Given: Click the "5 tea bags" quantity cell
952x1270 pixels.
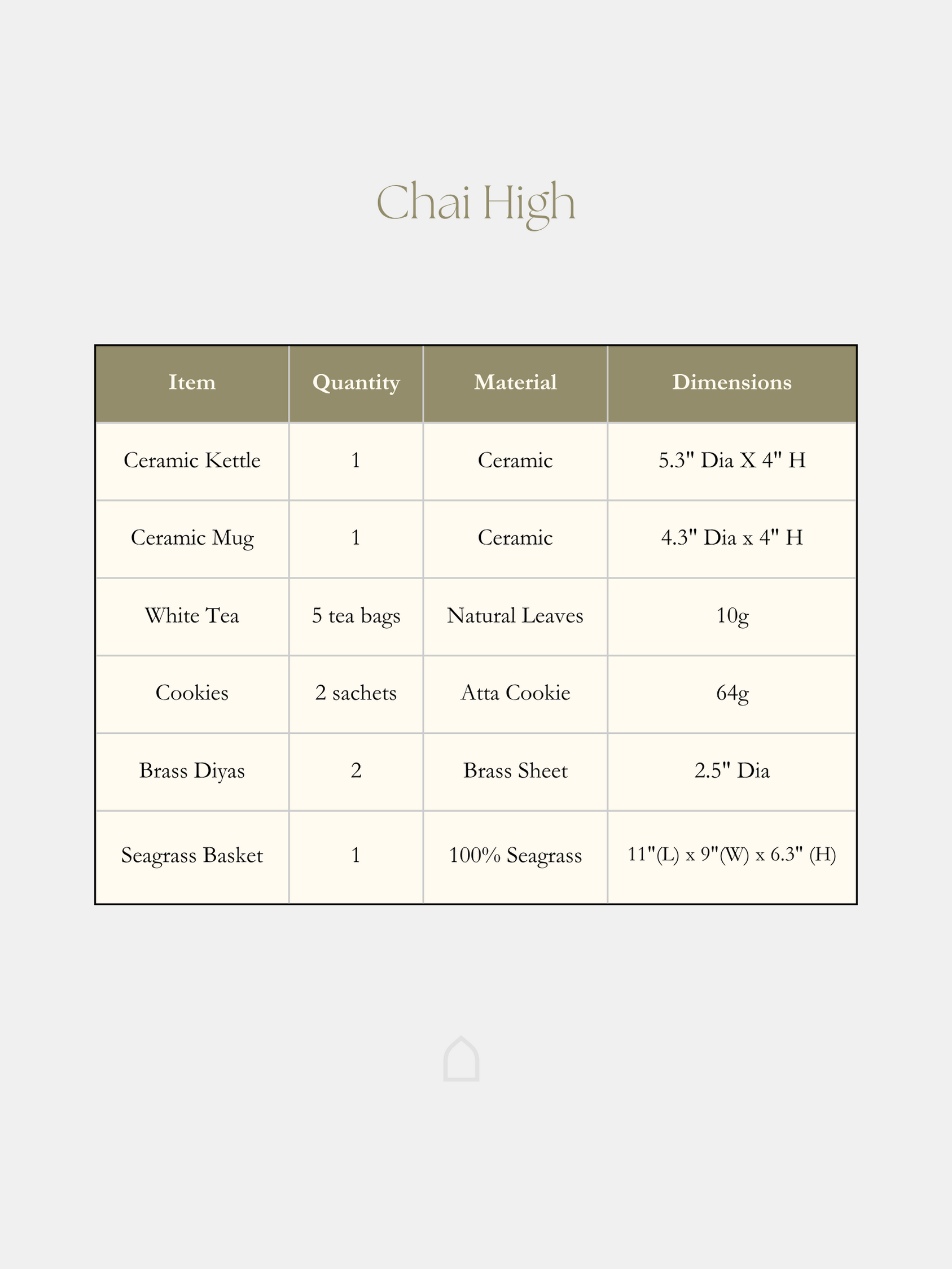Looking at the screenshot, I should pyautogui.click(x=356, y=615).
